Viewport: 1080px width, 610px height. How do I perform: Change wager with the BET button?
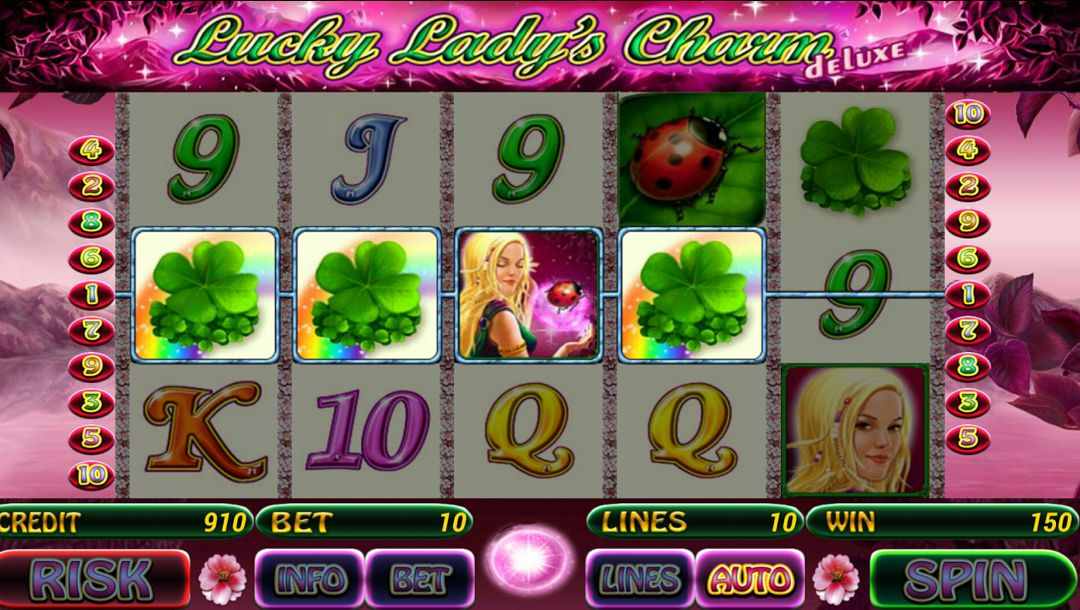click(419, 578)
